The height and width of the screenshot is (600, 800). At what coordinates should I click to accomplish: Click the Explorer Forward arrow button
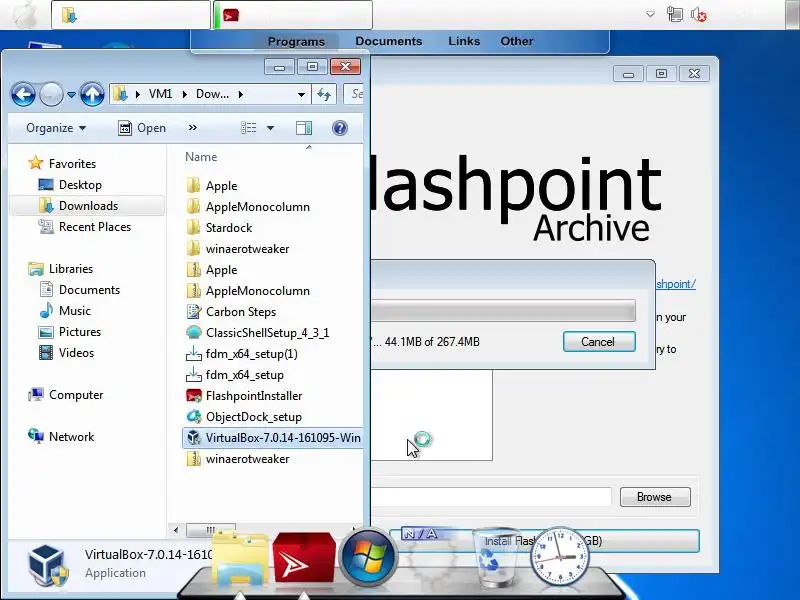(51, 94)
